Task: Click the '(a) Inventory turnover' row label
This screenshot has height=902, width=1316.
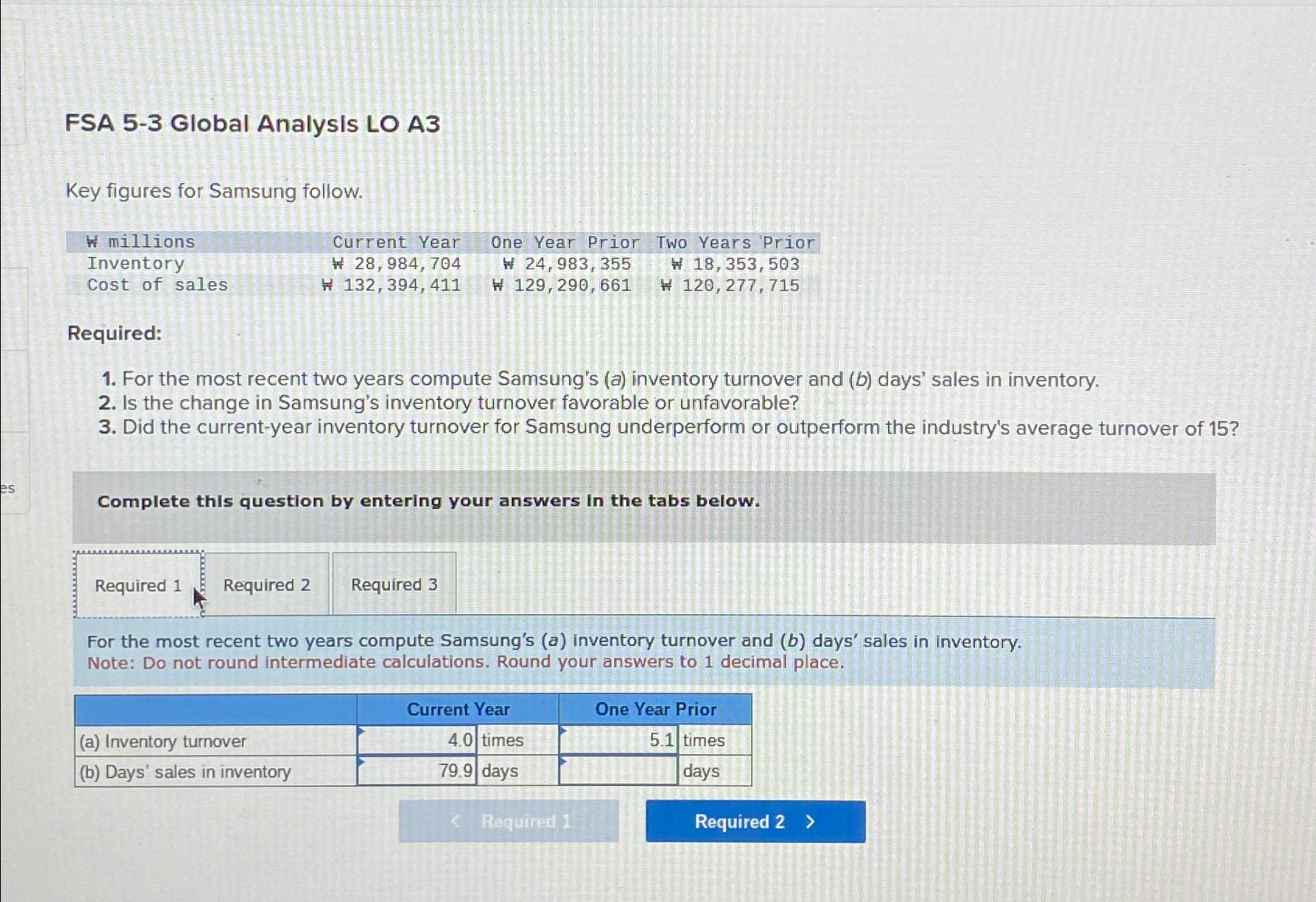Action: (163, 740)
